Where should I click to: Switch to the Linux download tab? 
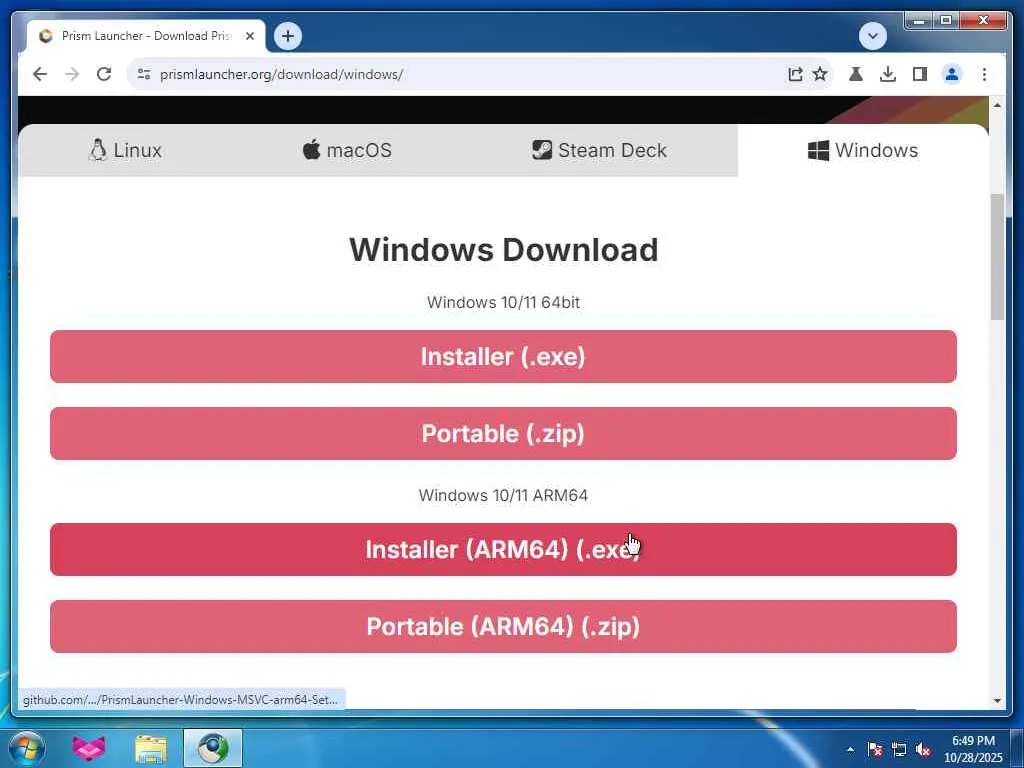tap(125, 150)
